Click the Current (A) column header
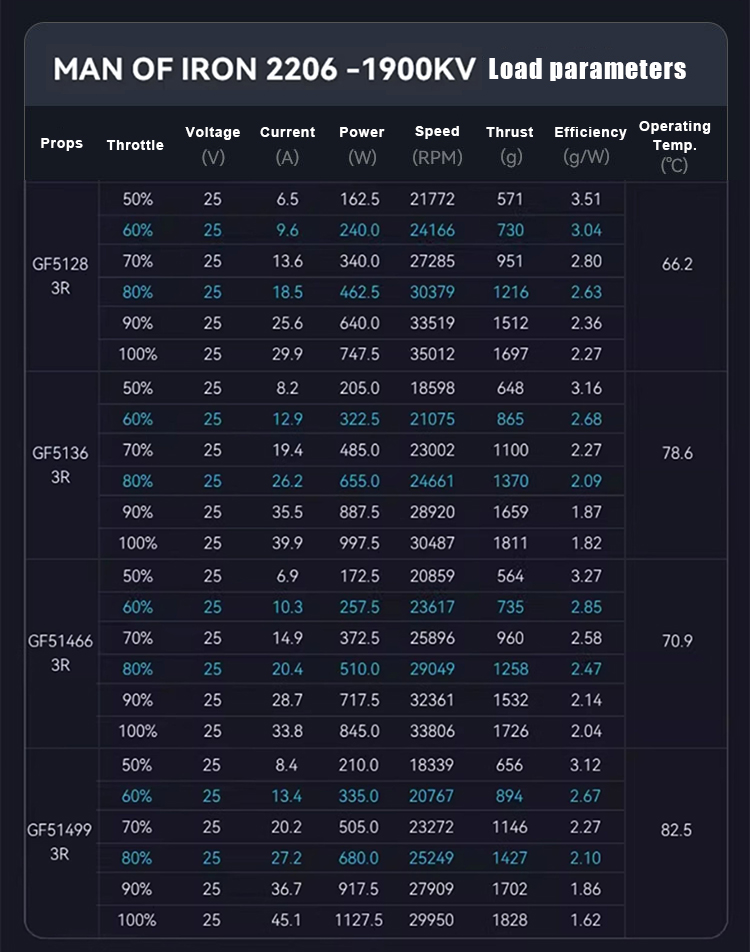The width and height of the screenshot is (750, 952). point(287,144)
